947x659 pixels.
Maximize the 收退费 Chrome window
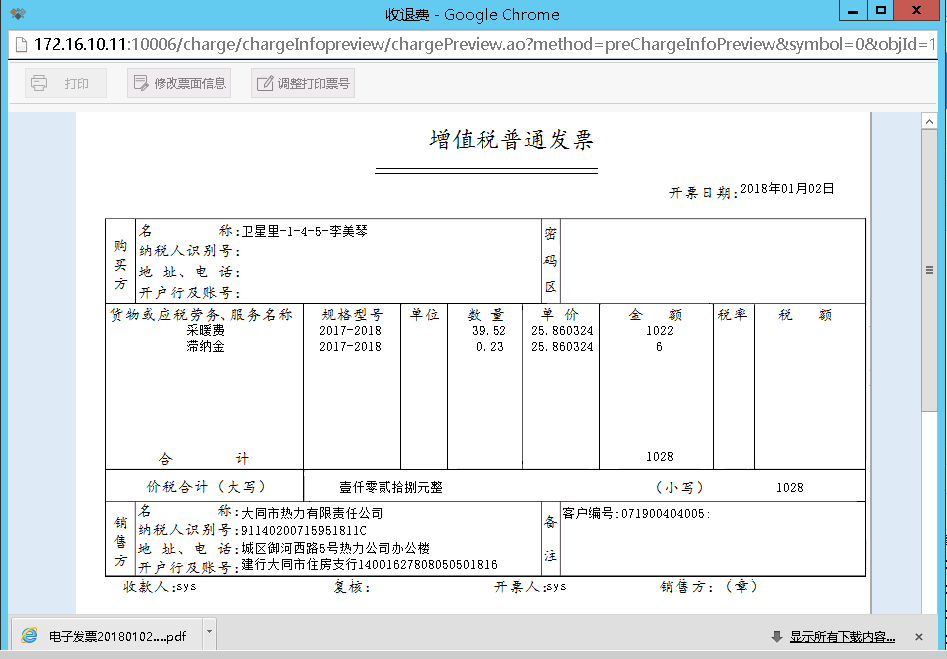pos(880,11)
